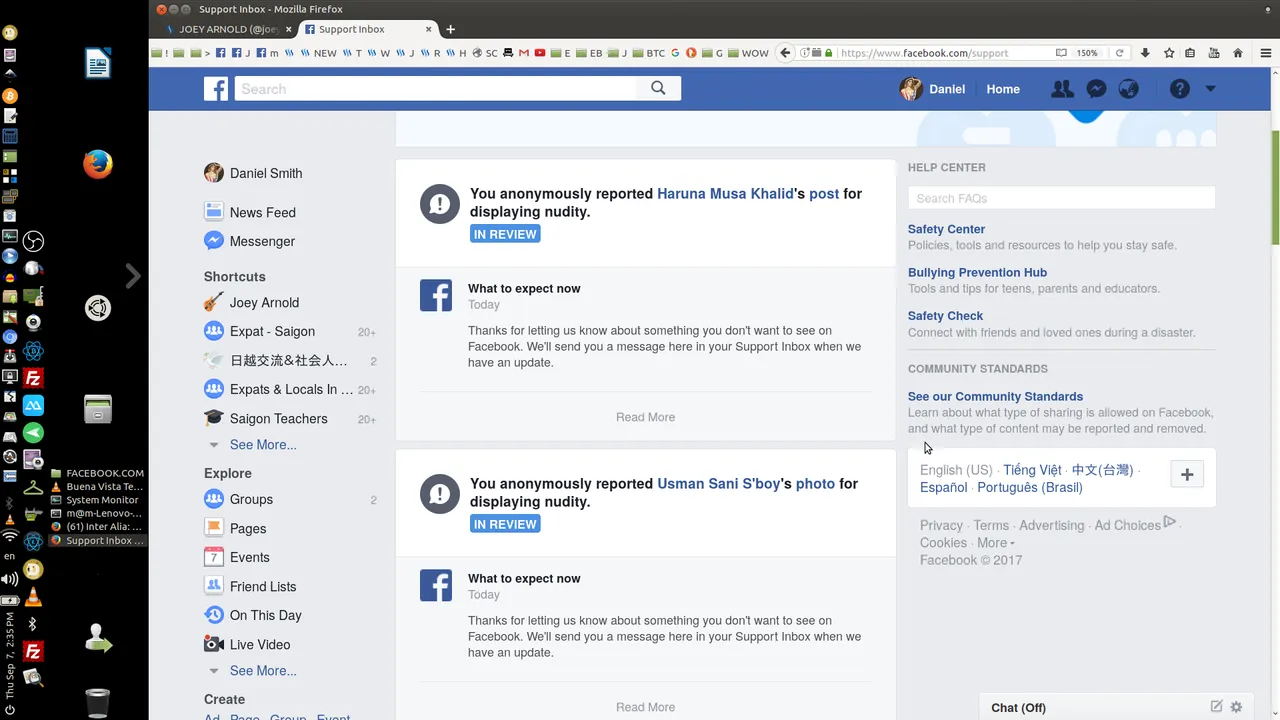Screen dimensions: 1280x720
Task: Click Read More on the Usman report
Action: (645, 707)
